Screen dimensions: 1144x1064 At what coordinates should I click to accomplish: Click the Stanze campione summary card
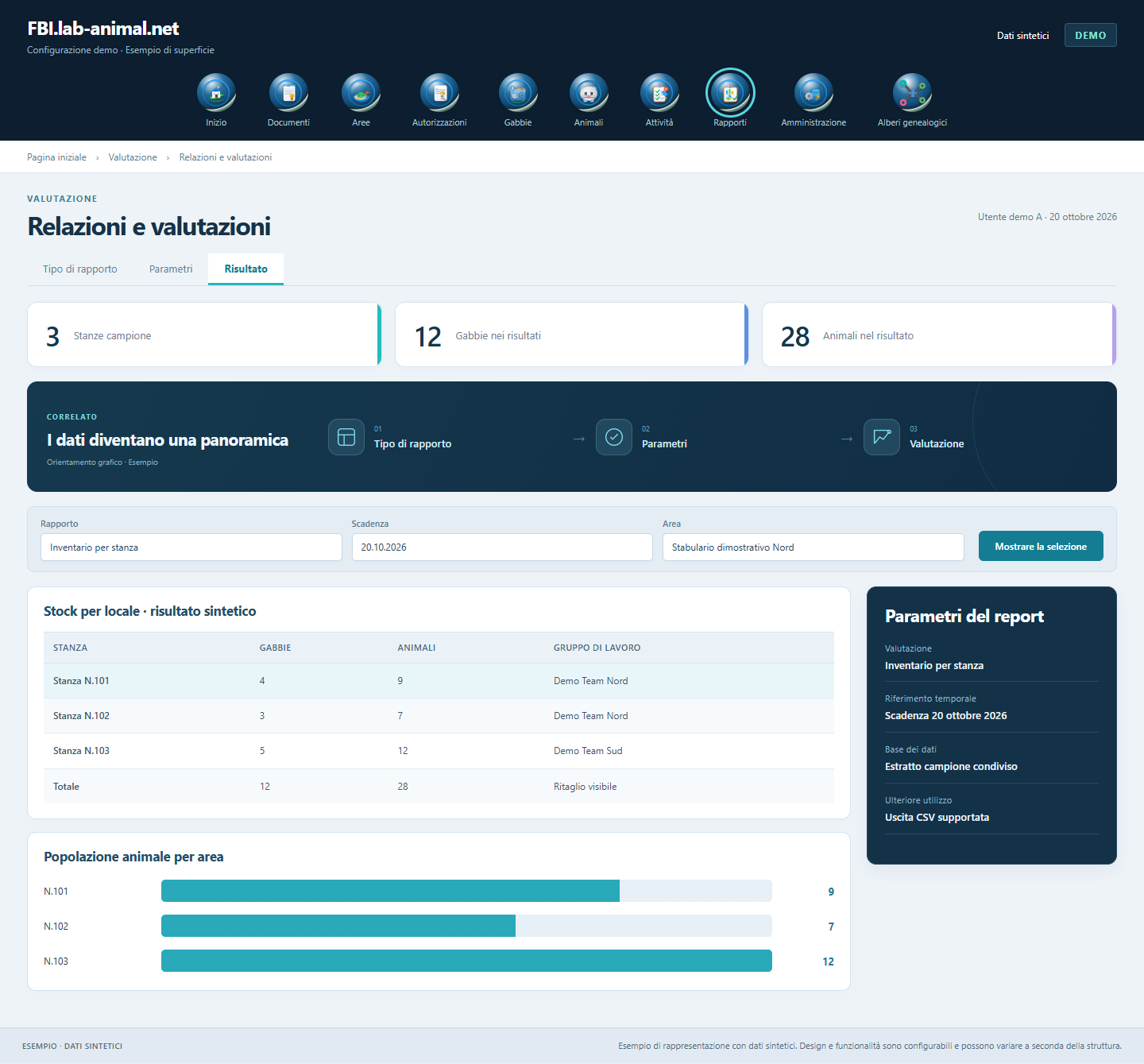(204, 335)
